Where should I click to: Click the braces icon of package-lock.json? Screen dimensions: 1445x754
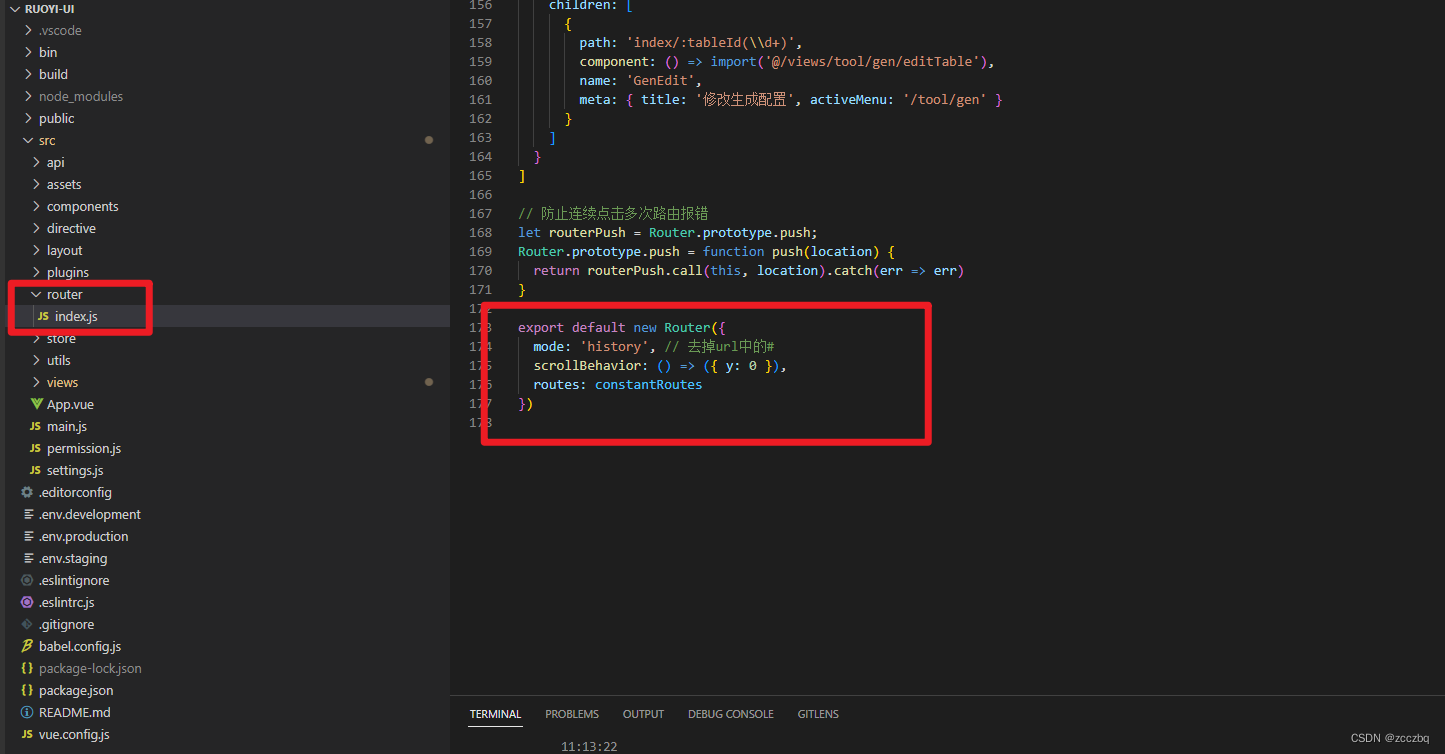pos(28,668)
